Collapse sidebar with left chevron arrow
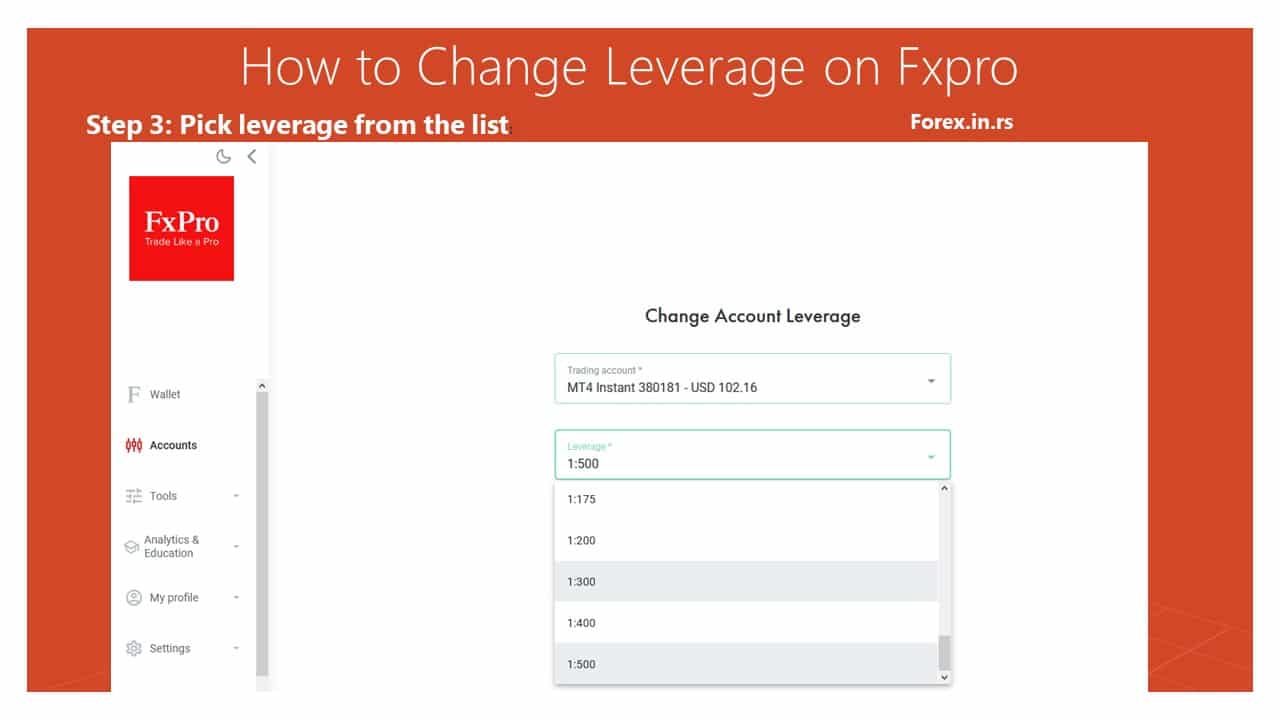 pos(252,156)
